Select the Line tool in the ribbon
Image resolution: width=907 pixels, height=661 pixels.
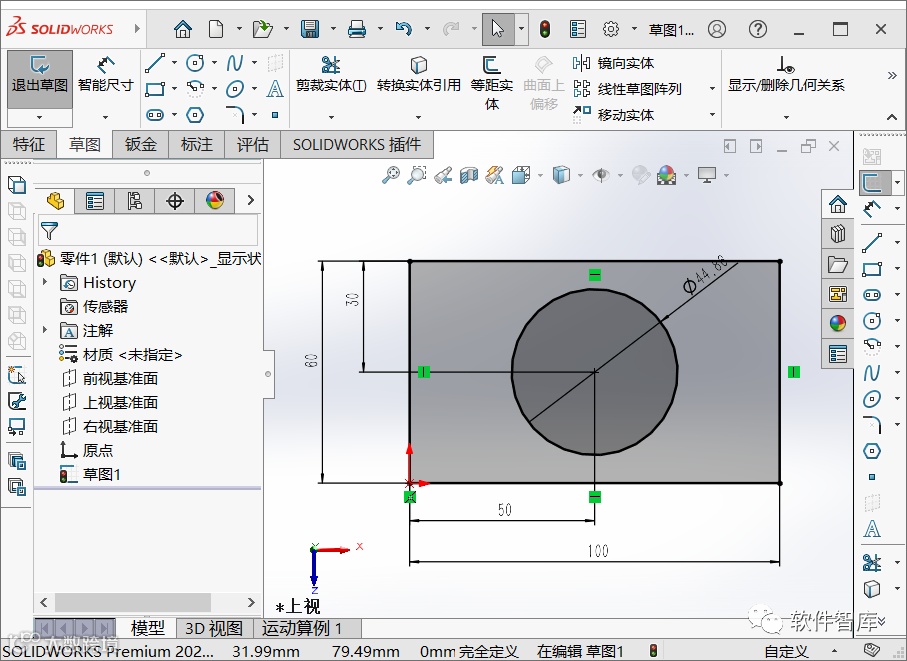pos(154,62)
